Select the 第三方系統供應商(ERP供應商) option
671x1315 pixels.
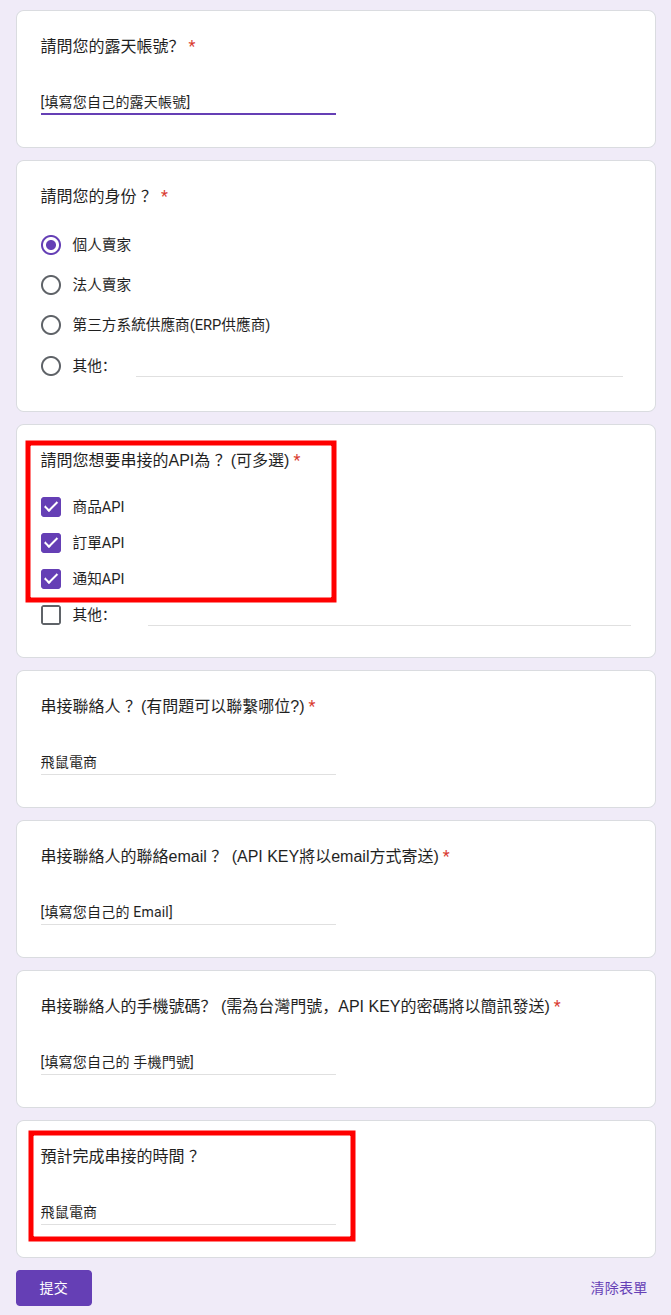51,324
